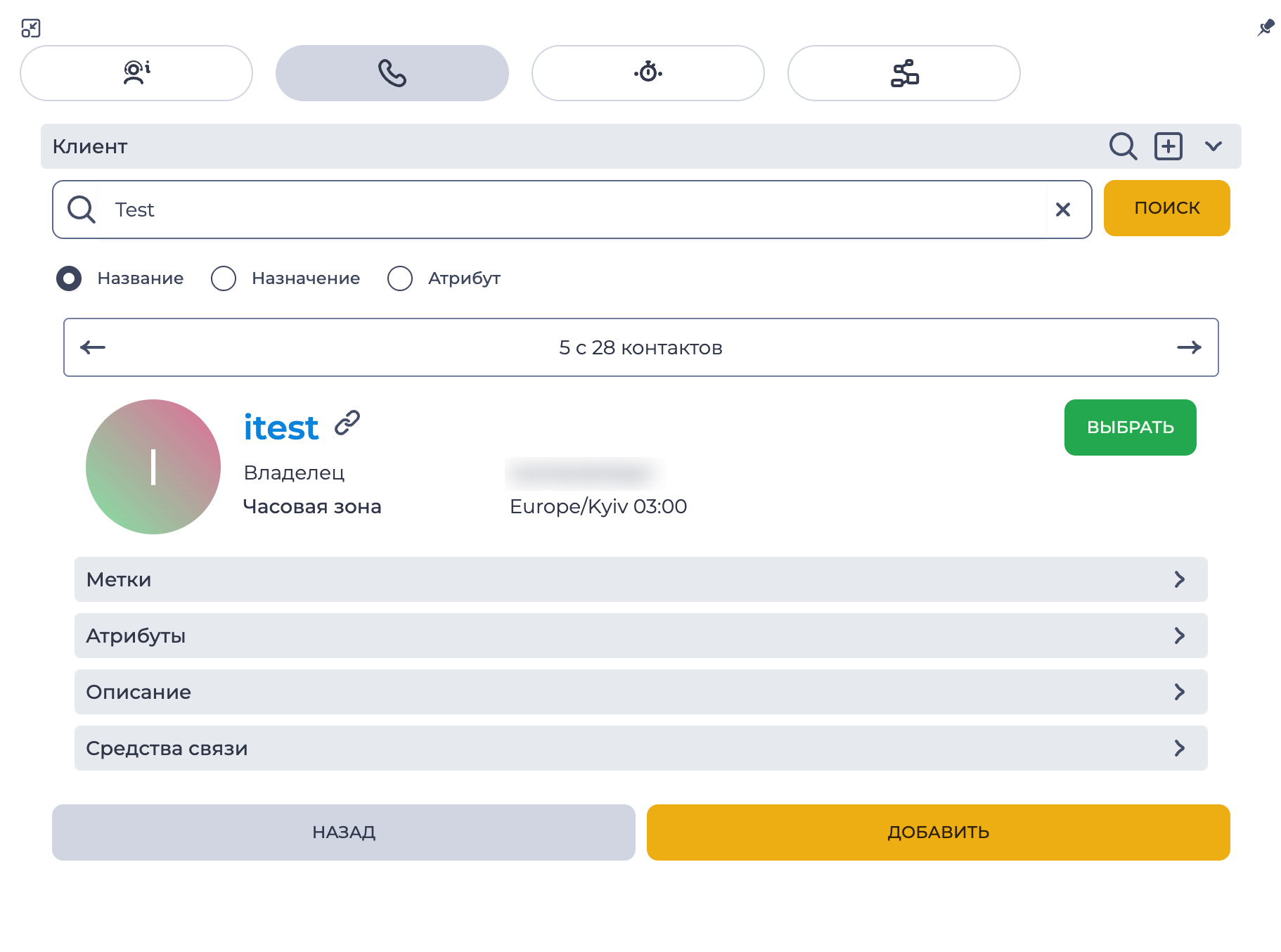Open the agent info tab

point(136,73)
